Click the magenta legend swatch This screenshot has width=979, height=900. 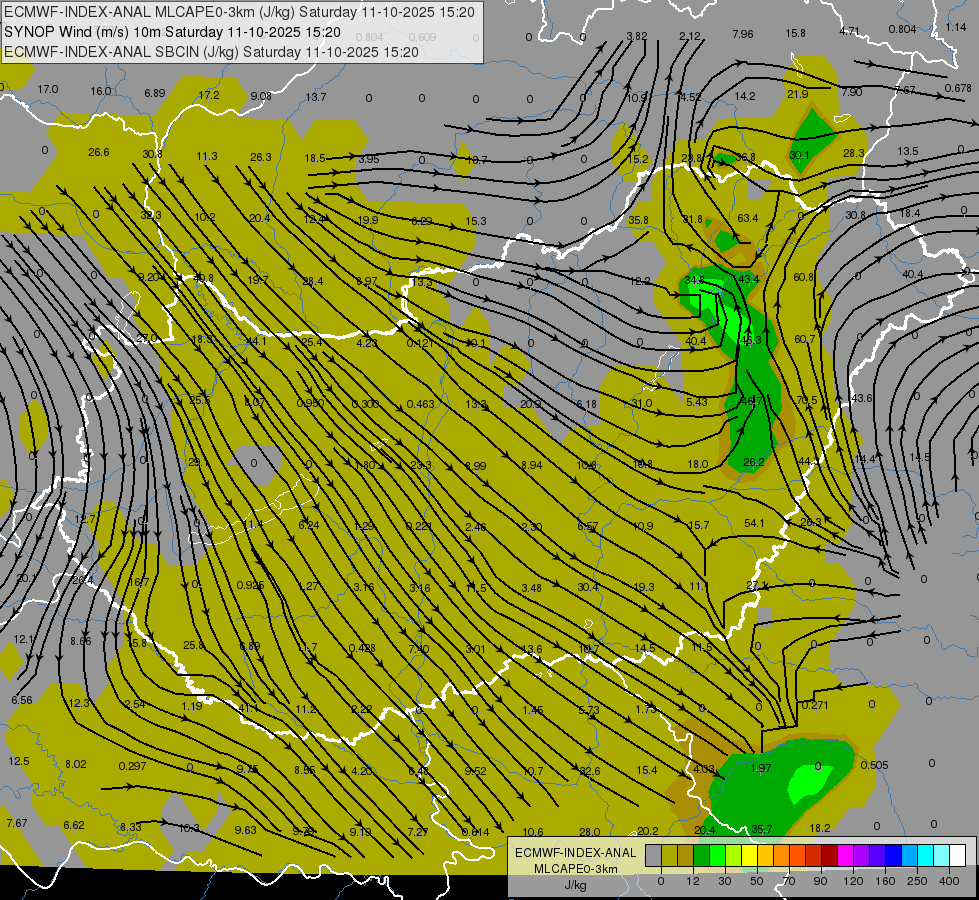pos(846,855)
